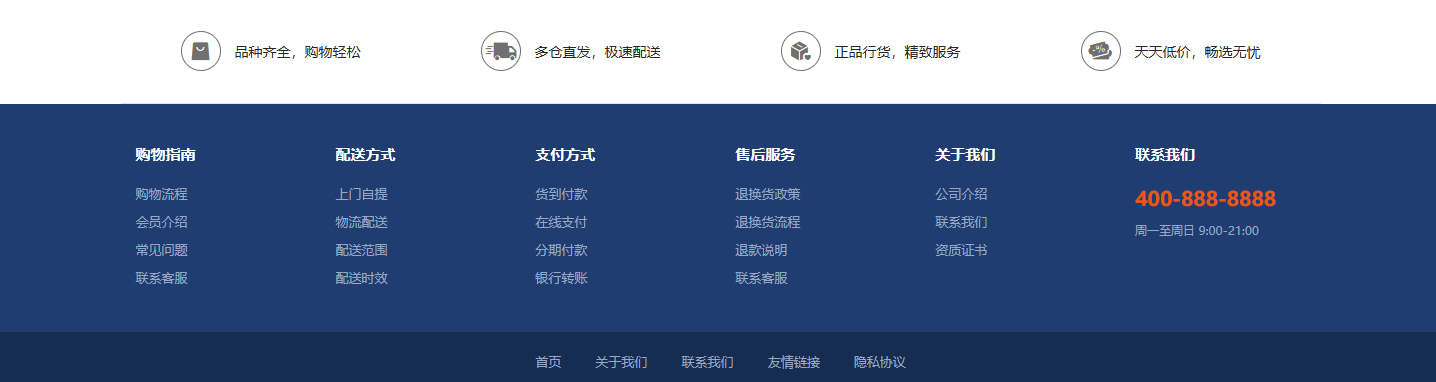Open the 银行转账 link
The image size is (1436, 382).
(x=562, y=278)
